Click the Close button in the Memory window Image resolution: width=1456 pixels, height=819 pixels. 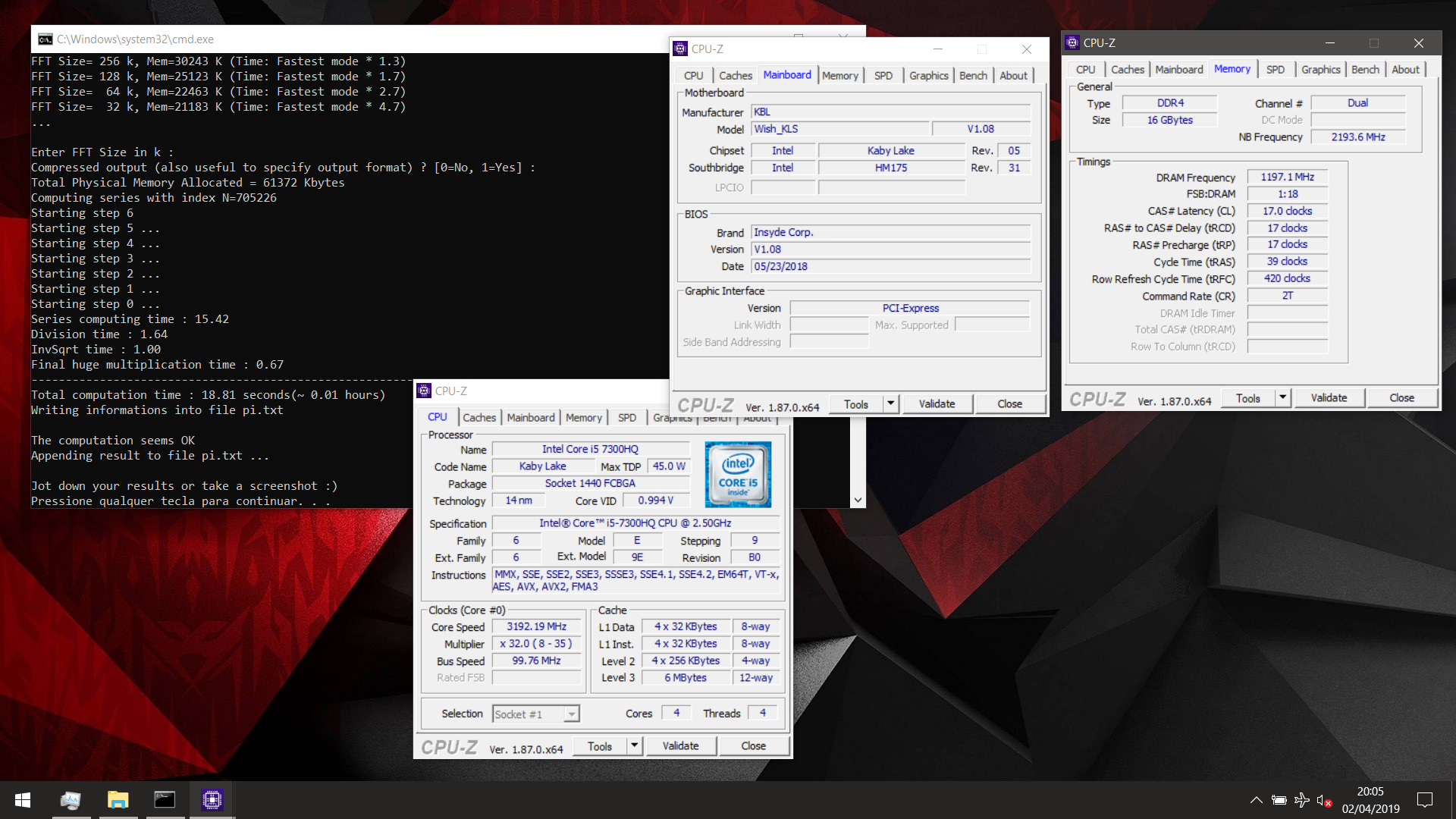click(1401, 398)
